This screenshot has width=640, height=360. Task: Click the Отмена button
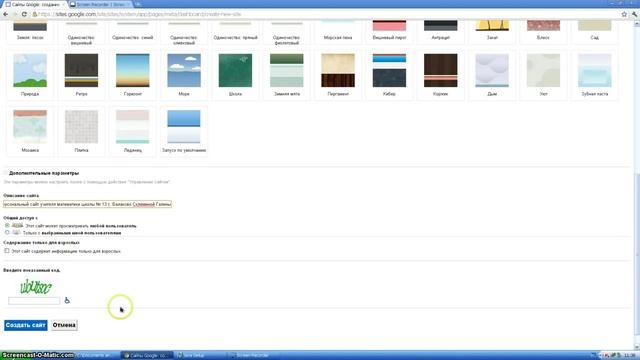pyautogui.click(x=64, y=325)
